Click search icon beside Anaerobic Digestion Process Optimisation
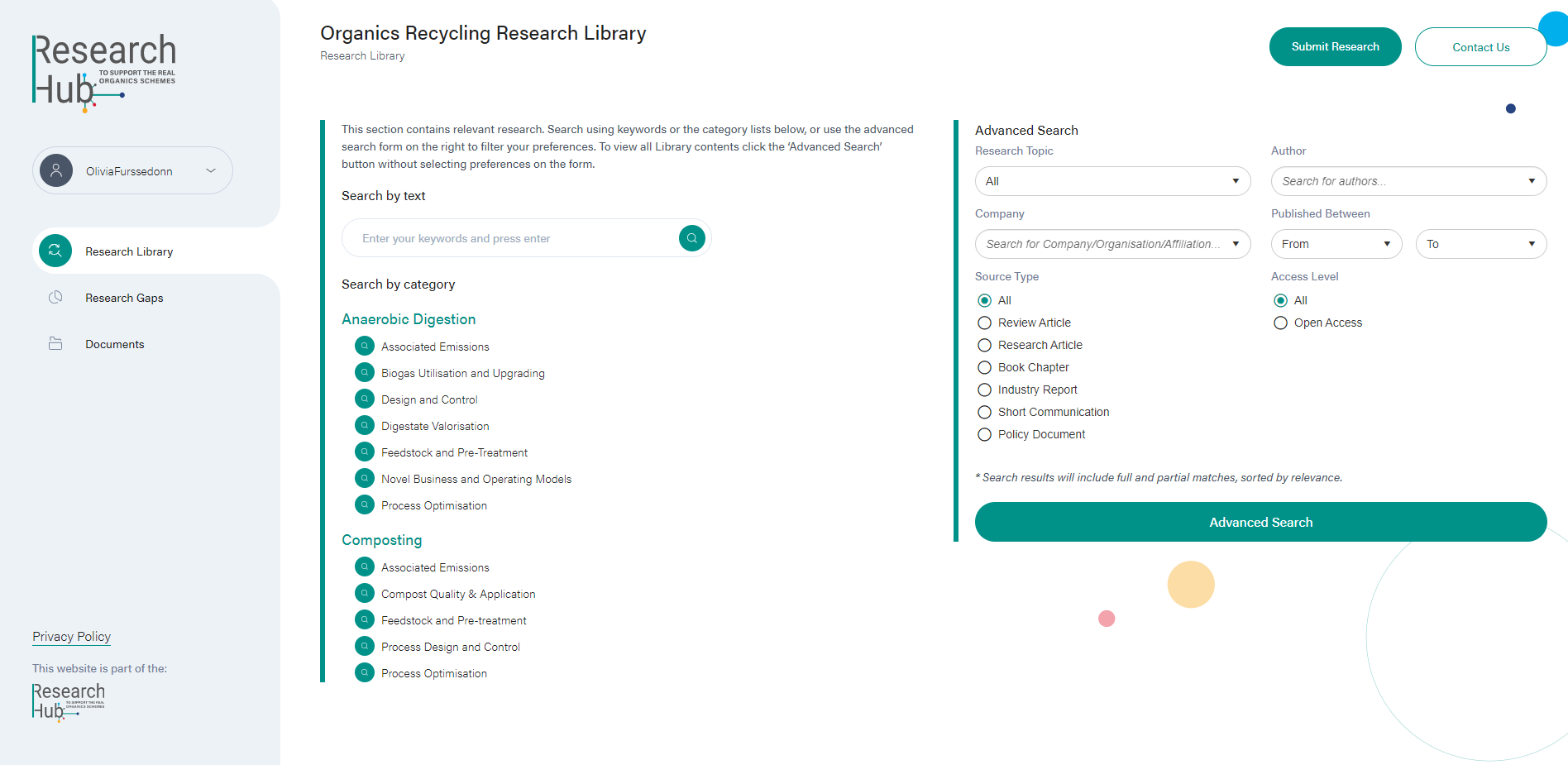This screenshot has height=765, width=1568. pyautogui.click(x=365, y=504)
